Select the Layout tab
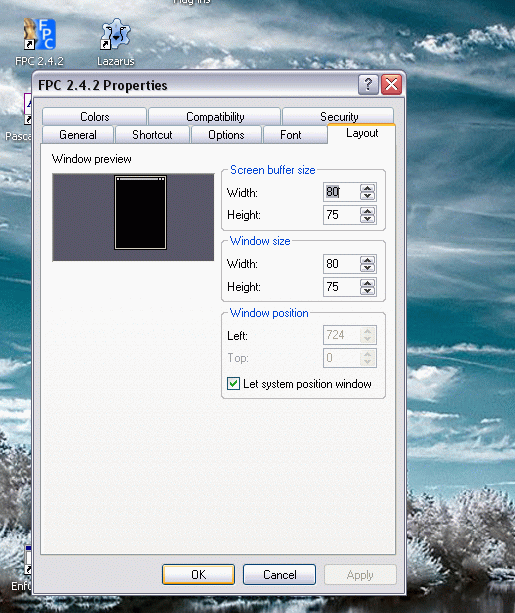The height and width of the screenshot is (613, 515). (362, 133)
